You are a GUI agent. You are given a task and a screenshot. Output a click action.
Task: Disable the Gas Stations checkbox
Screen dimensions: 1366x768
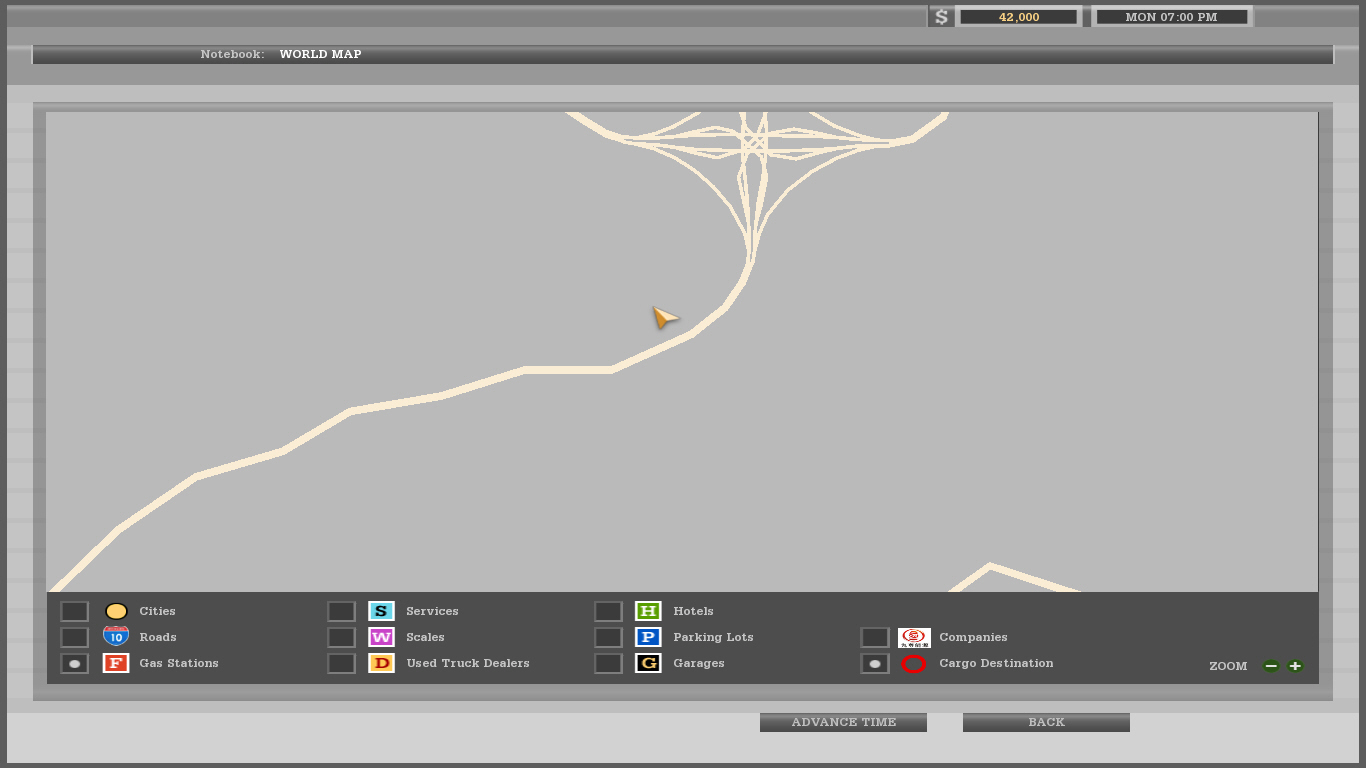[x=75, y=664]
